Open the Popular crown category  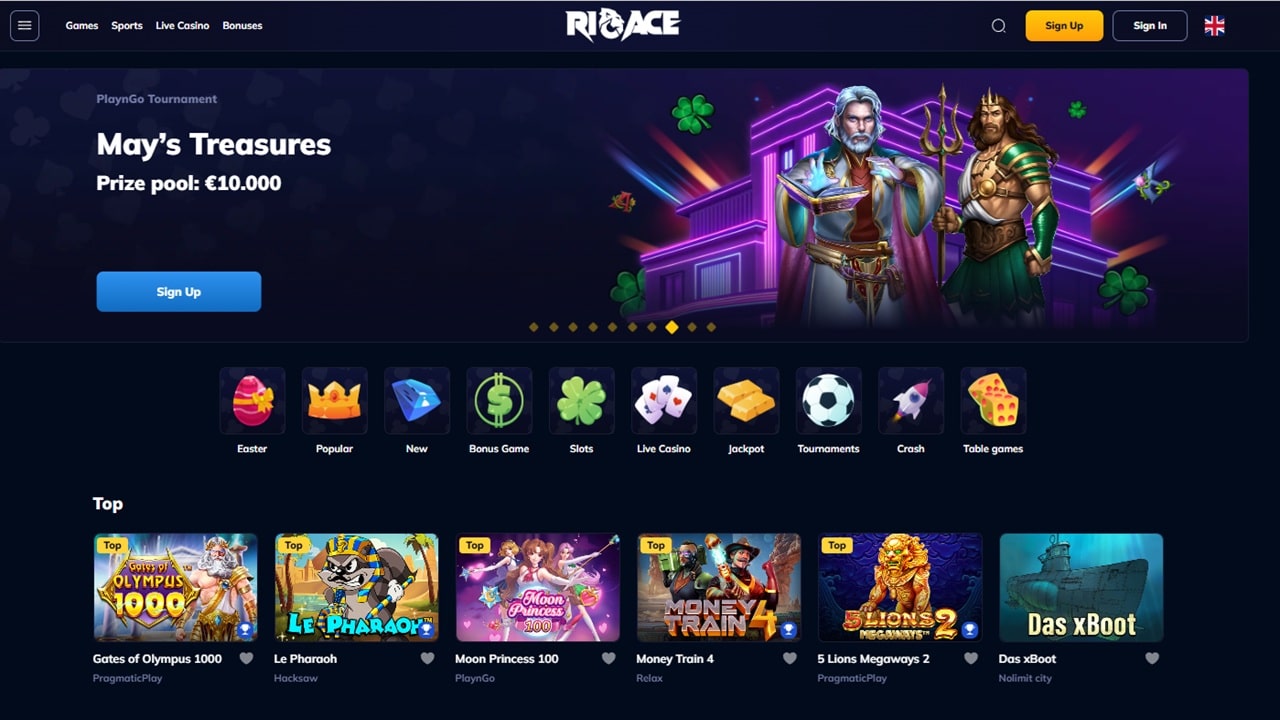(x=334, y=400)
